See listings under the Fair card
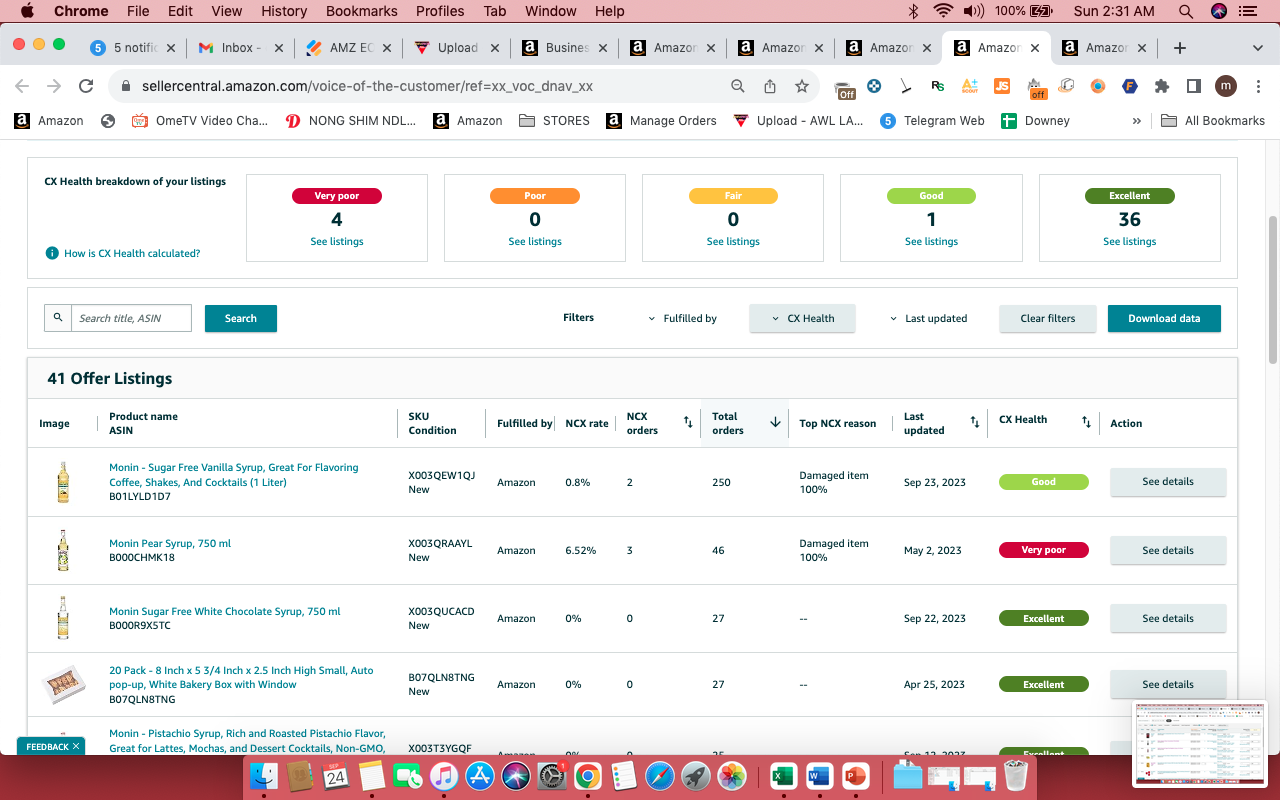 (733, 241)
